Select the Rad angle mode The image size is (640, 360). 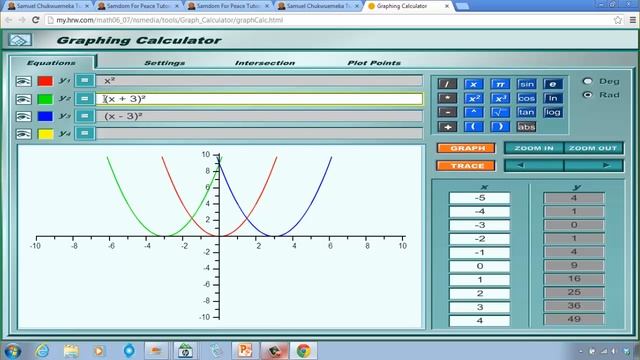pos(587,95)
